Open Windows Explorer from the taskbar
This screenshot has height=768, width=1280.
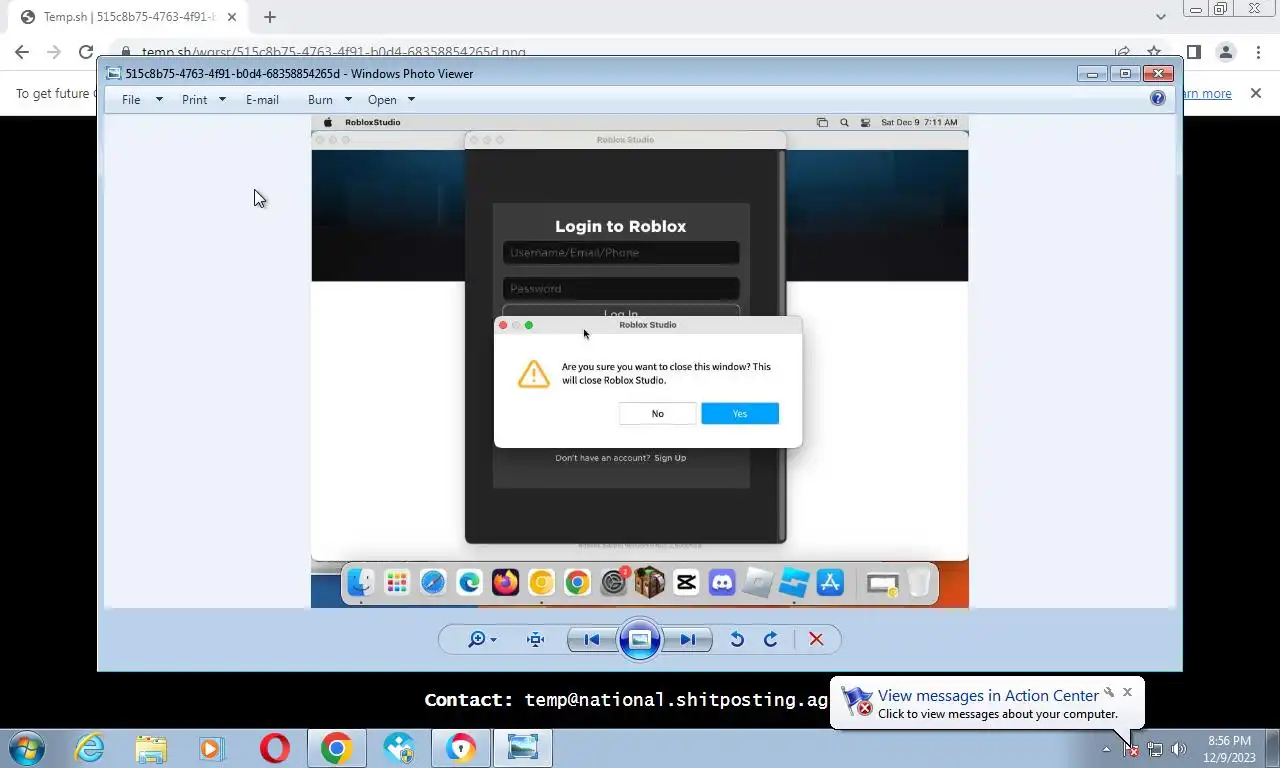pyautogui.click(x=151, y=748)
